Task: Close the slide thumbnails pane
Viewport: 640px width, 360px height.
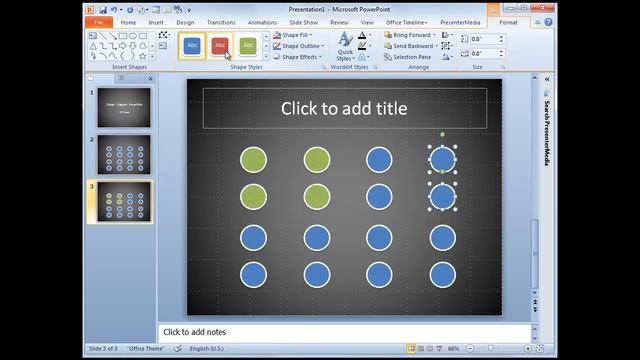Action: 150,78
